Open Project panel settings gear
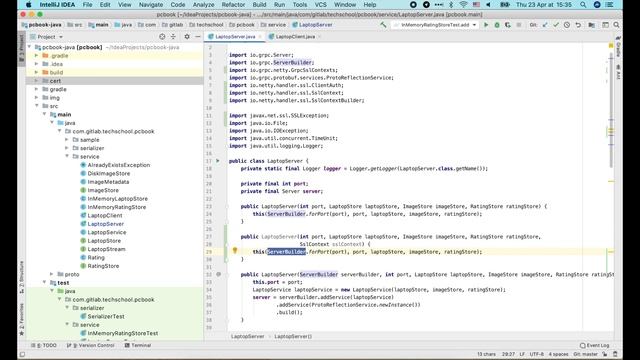 (x=187, y=37)
